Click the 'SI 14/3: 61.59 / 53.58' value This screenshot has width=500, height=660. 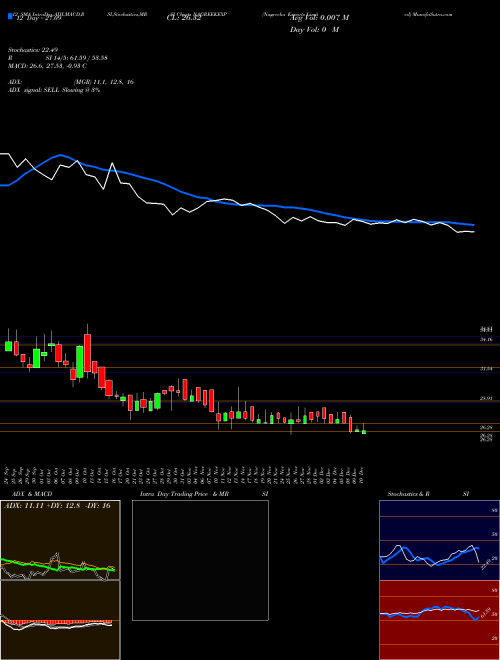pos(77,58)
